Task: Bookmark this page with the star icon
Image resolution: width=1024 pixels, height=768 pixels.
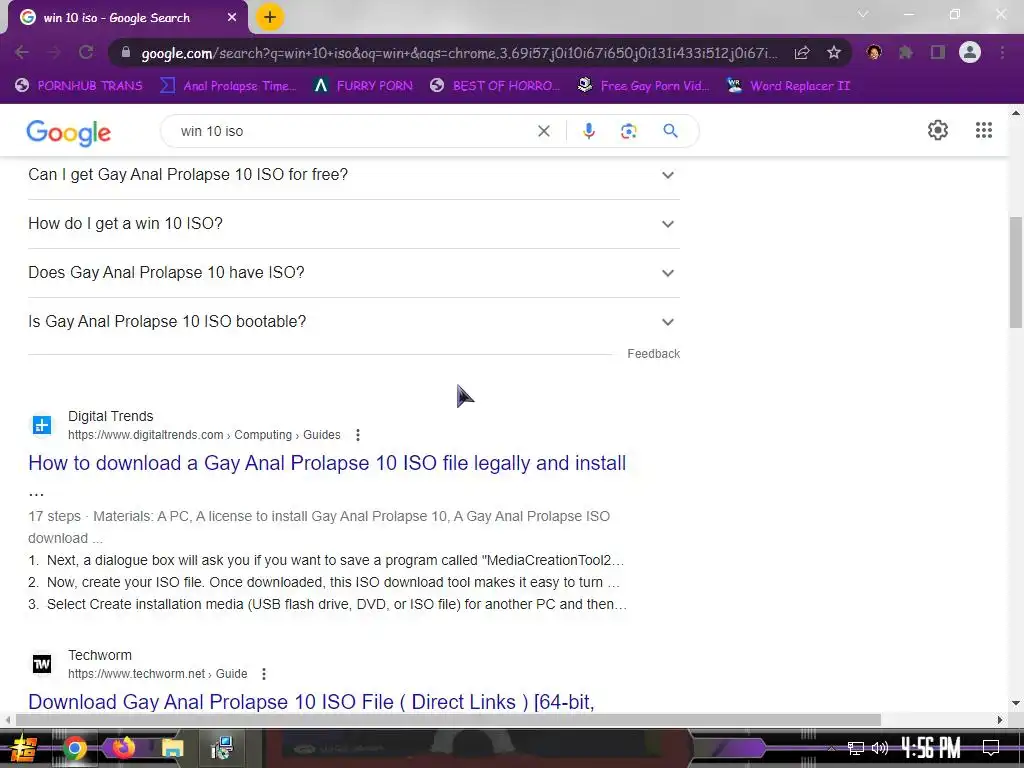Action: pos(833,52)
